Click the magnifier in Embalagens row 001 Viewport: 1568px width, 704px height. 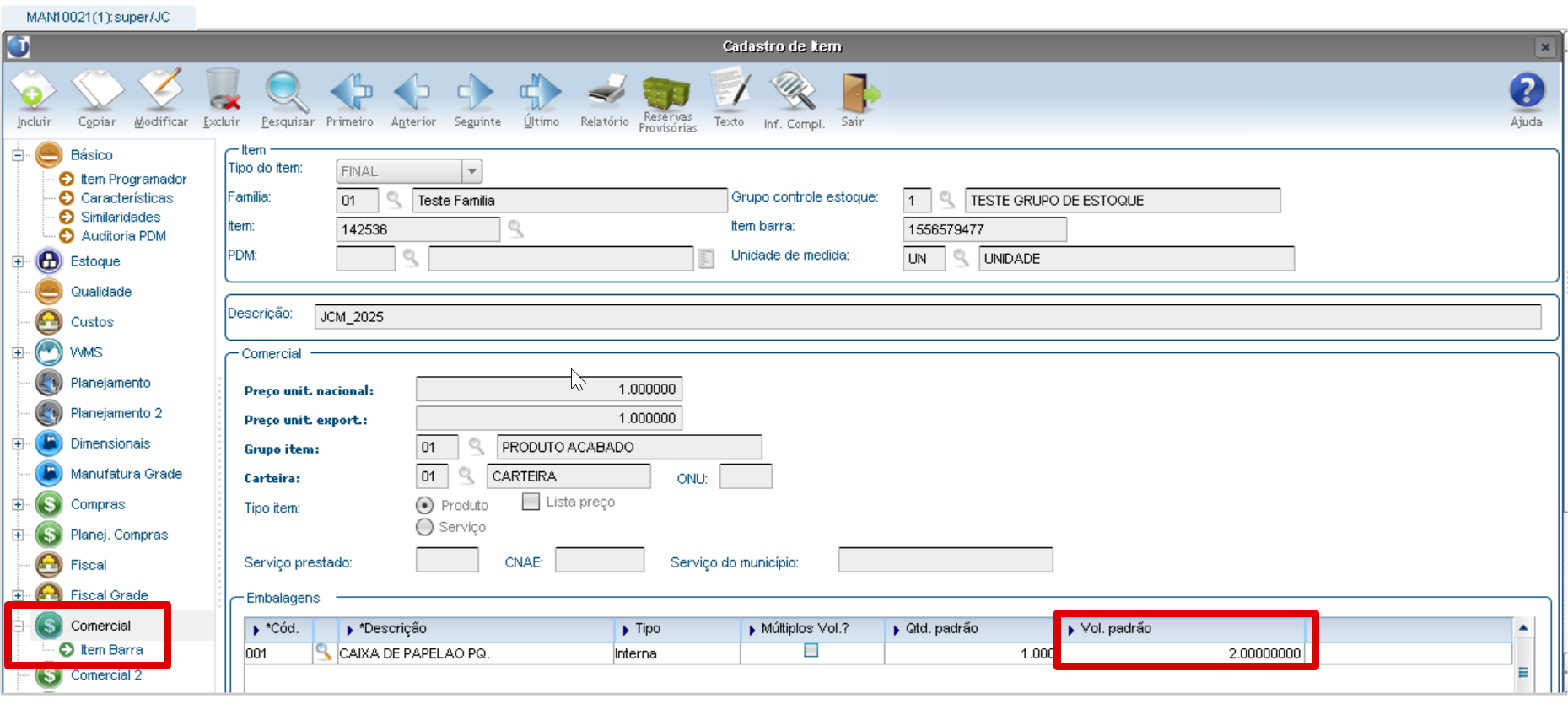[323, 652]
